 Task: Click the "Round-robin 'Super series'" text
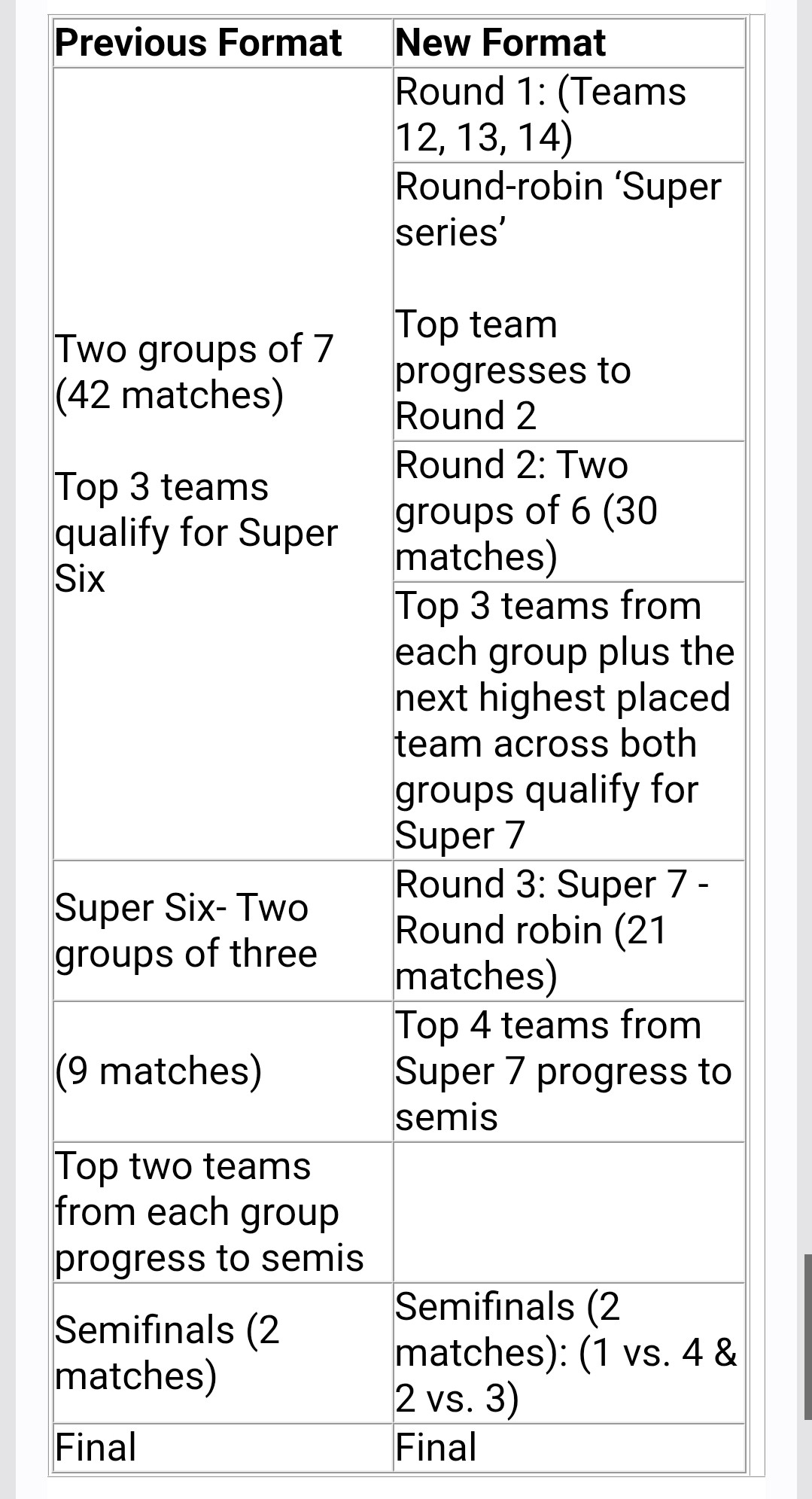[558, 209]
